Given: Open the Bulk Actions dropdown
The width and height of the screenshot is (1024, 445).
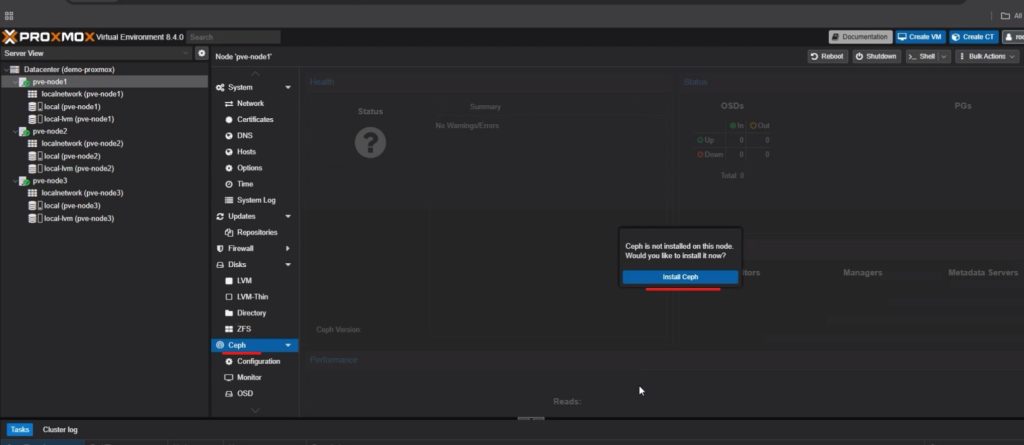Looking at the screenshot, I should click(987, 56).
